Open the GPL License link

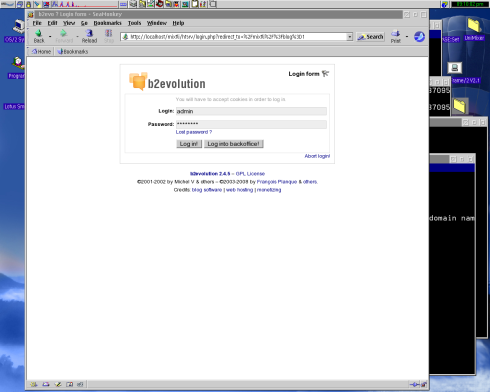click(x=250, y=174)
